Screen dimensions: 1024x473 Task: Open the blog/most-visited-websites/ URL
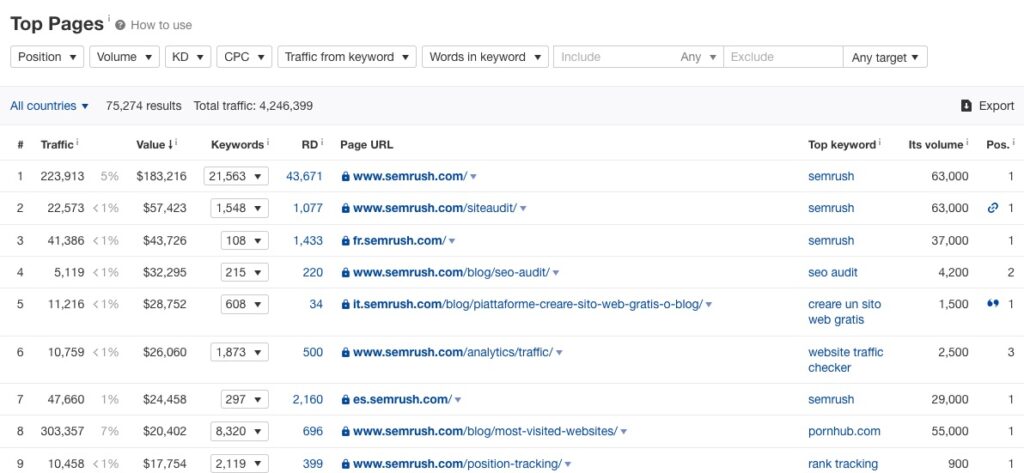pyautogui.click(x=485, y=431)
